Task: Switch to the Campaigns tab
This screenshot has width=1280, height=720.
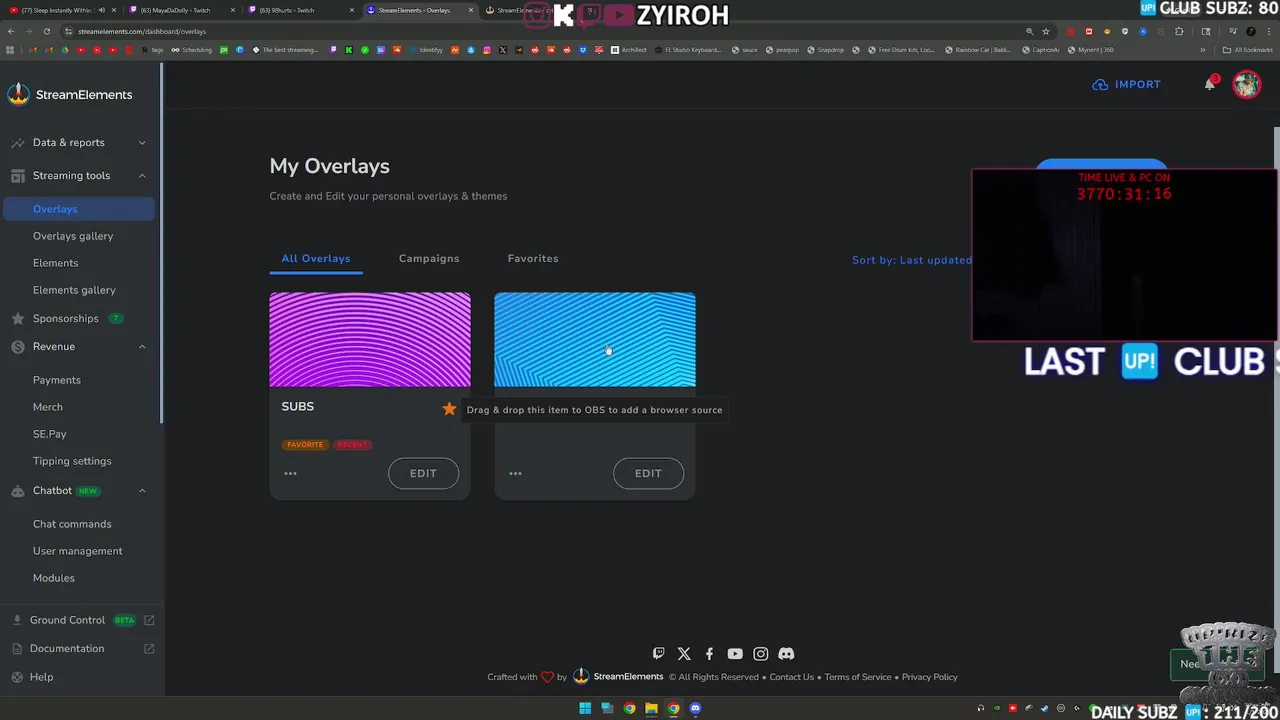Action: (x=429, y=258)
